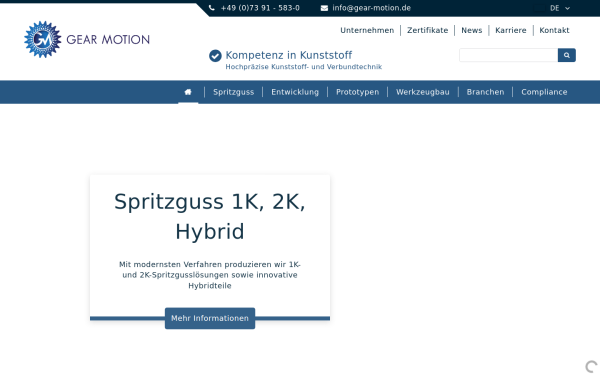Click the magnifier search button
The height and width of the screenshot is (375, 600).
(567, 55)
